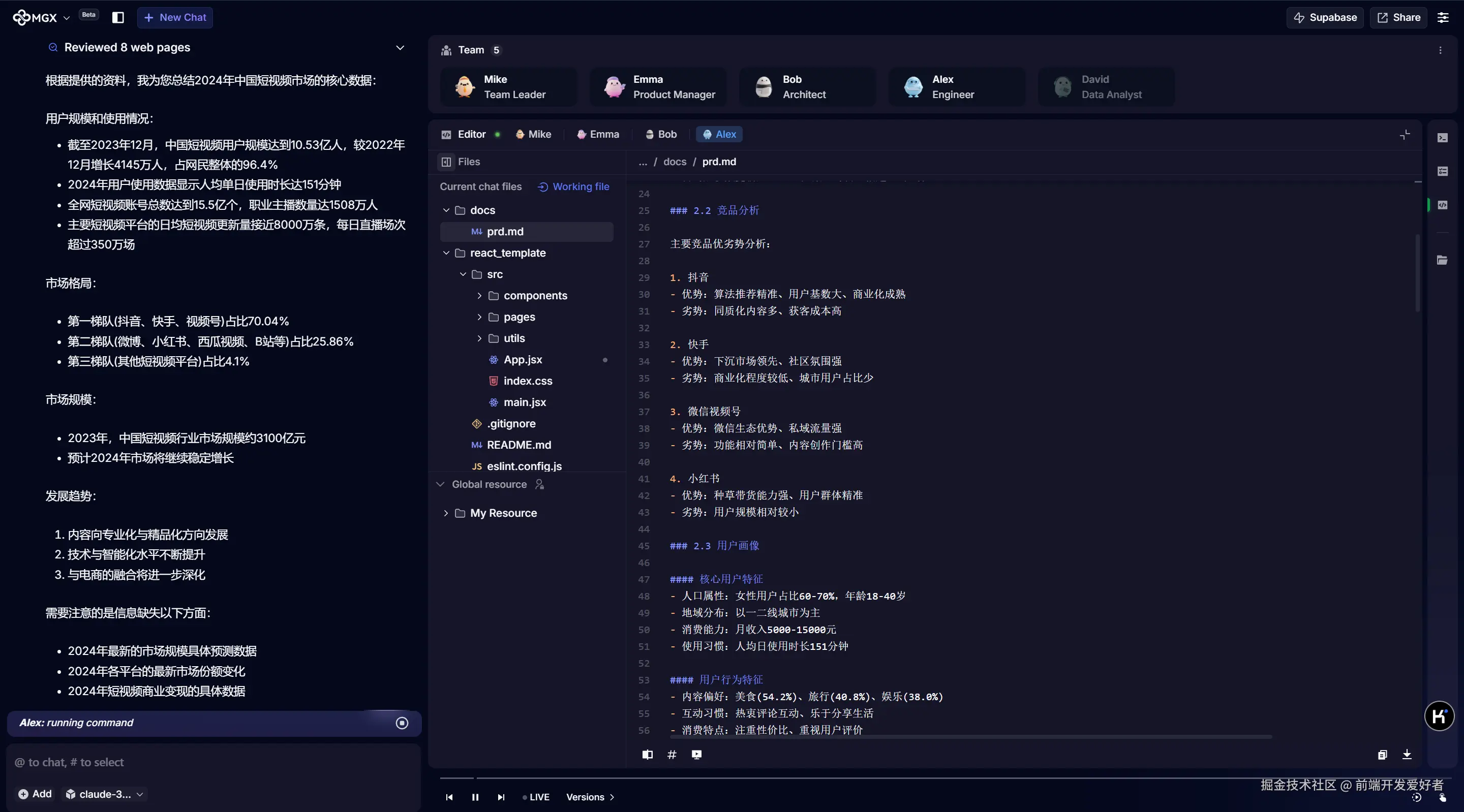
Task: Open the claude-3 model dropdown
Action: (106, 794)
